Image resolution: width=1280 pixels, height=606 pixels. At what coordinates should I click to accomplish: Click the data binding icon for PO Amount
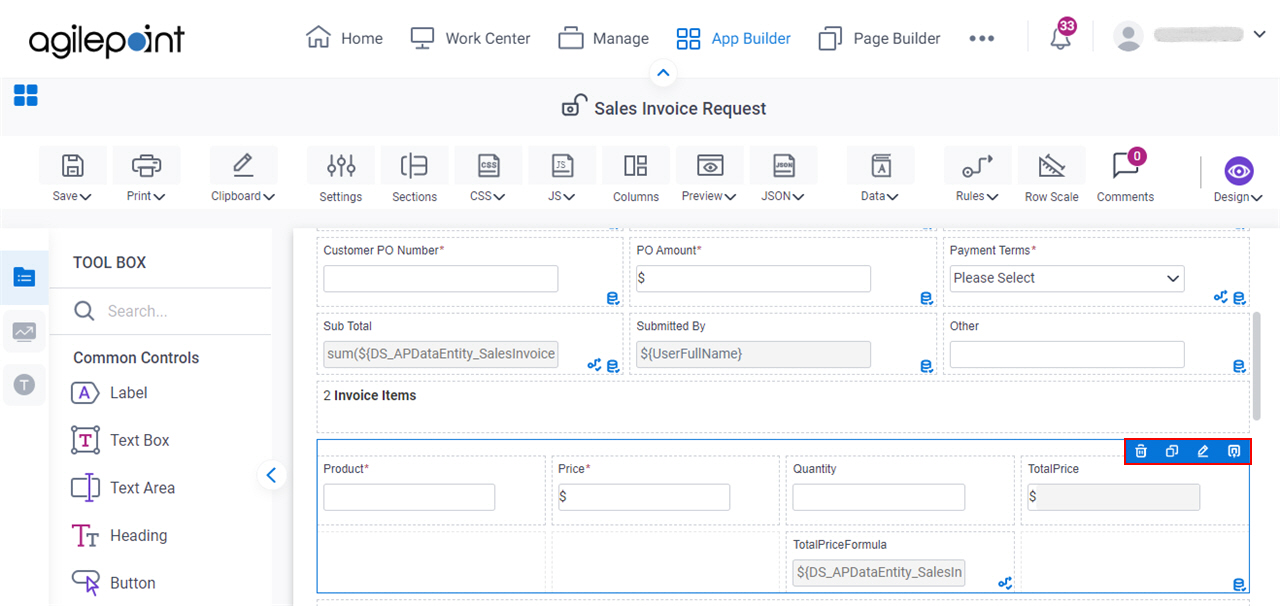coord(927,298)
